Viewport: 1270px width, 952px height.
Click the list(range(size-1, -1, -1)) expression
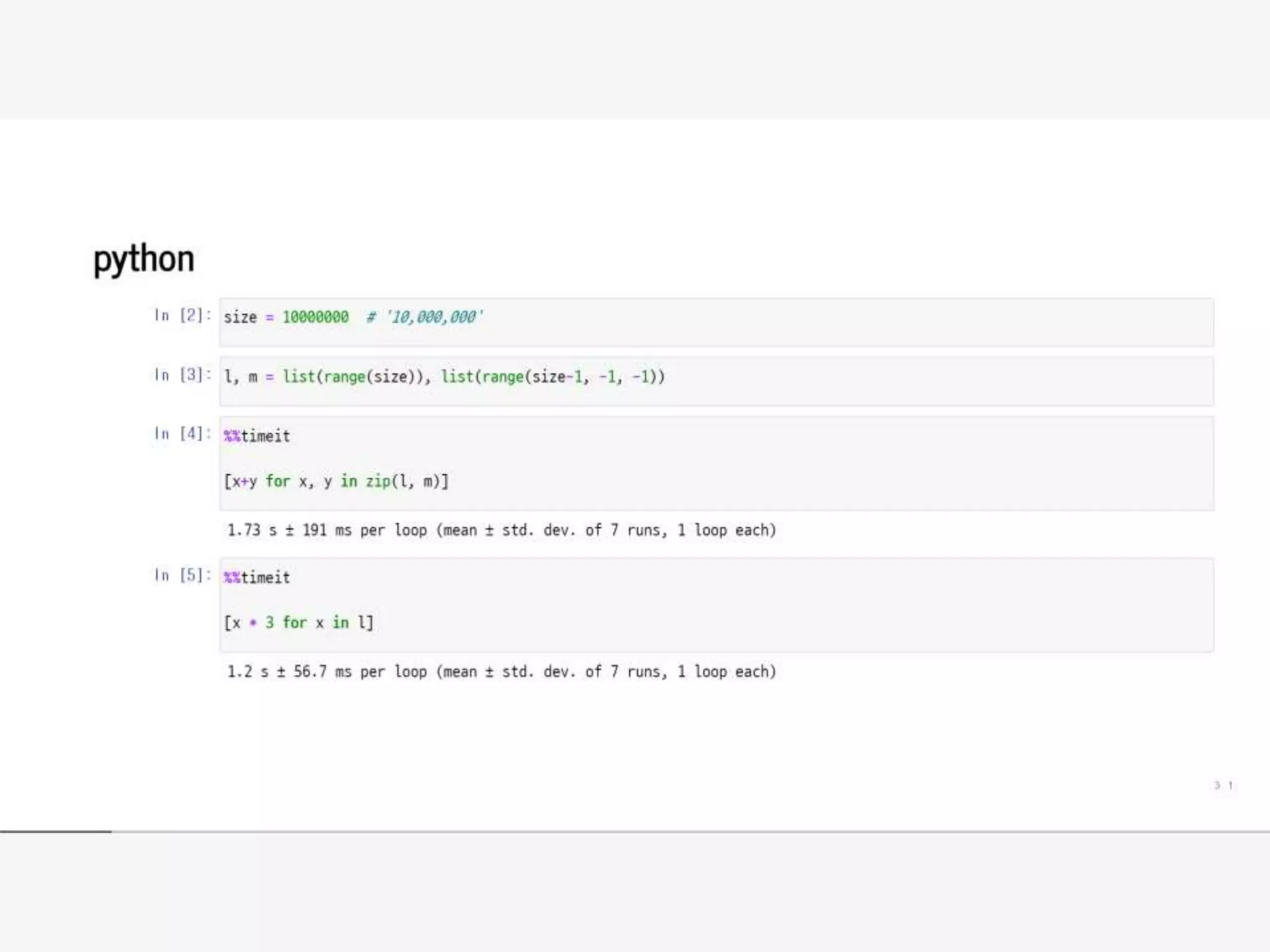pos(553,377)
